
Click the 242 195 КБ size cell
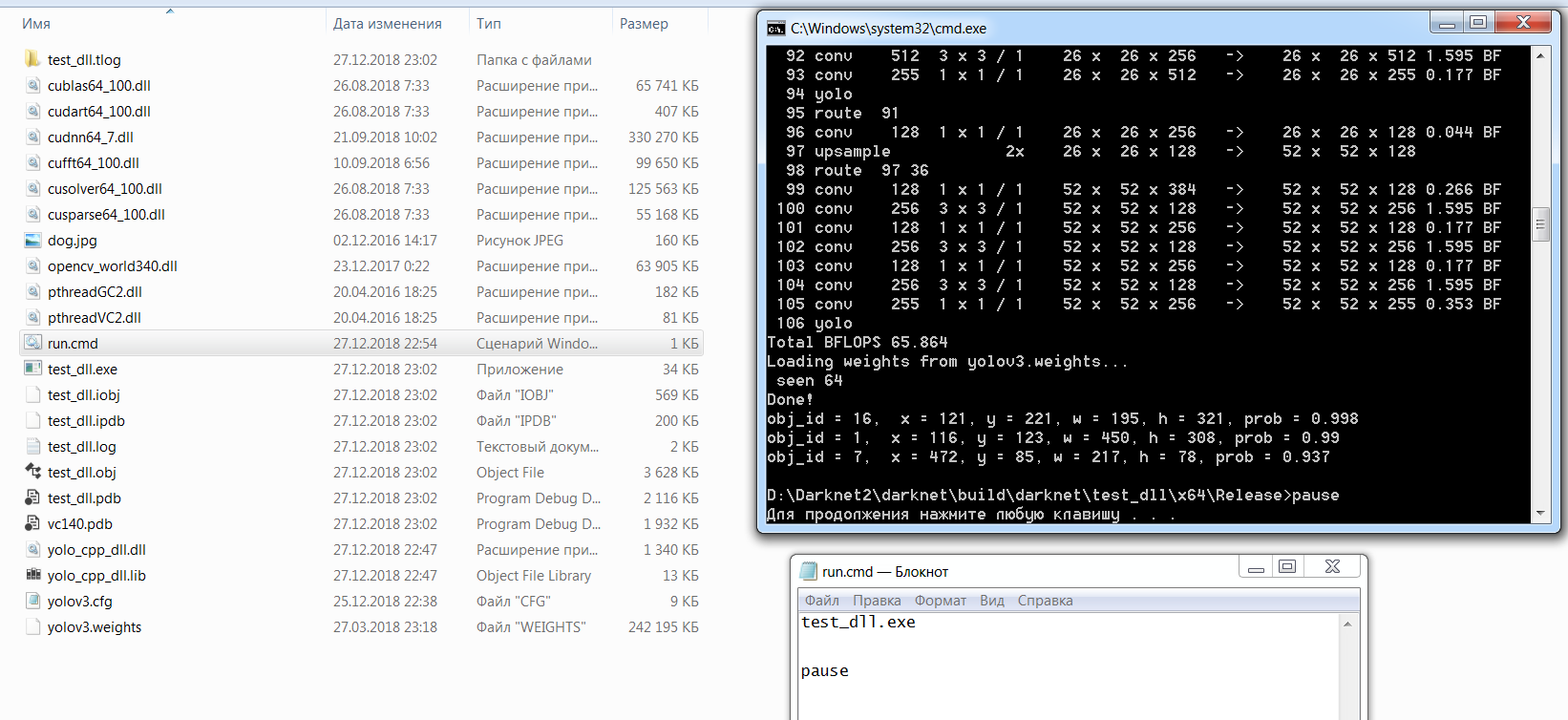[x=664, y=627]
